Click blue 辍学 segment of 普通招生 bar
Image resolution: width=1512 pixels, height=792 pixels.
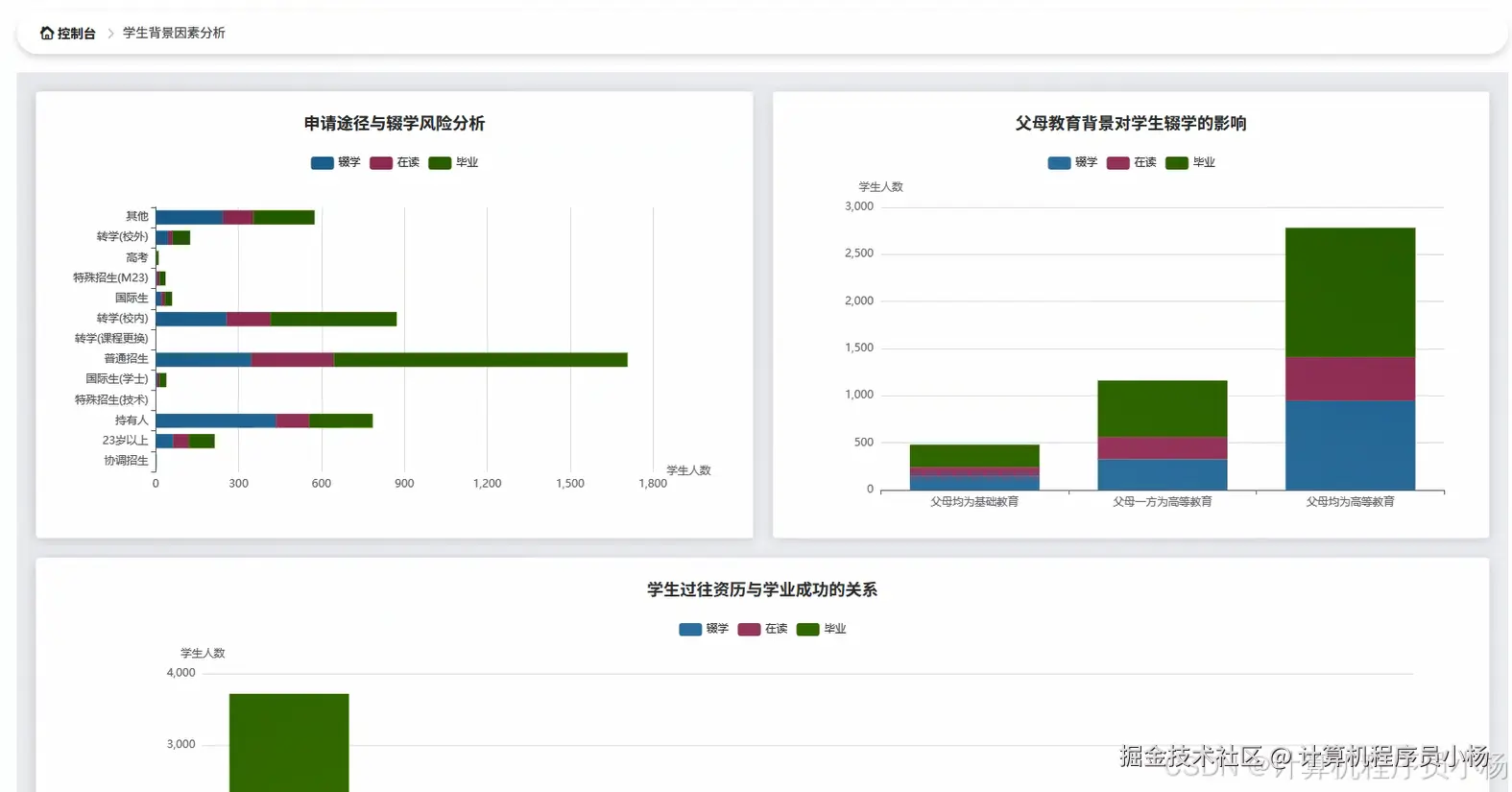pyautogui.click(x=204, y=360)
